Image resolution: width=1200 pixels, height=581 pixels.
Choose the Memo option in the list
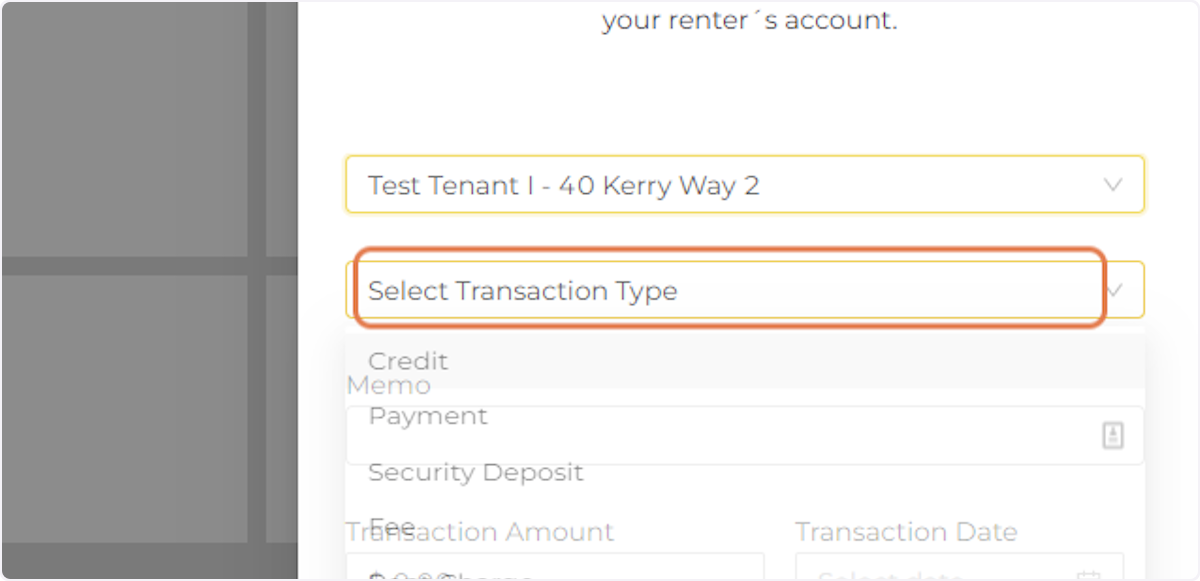pos(389,384)
